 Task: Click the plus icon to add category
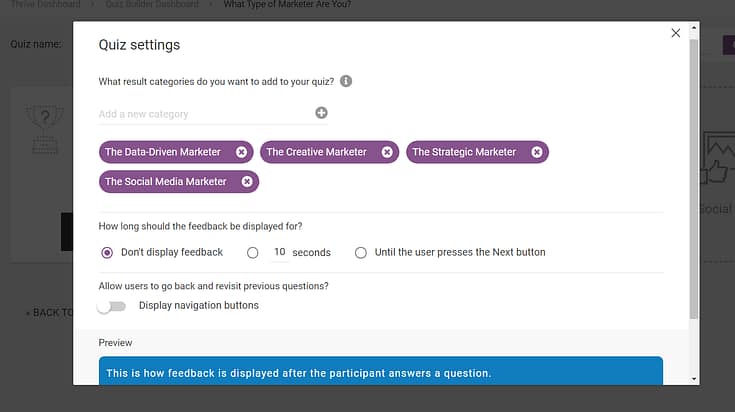click(321, 113)
